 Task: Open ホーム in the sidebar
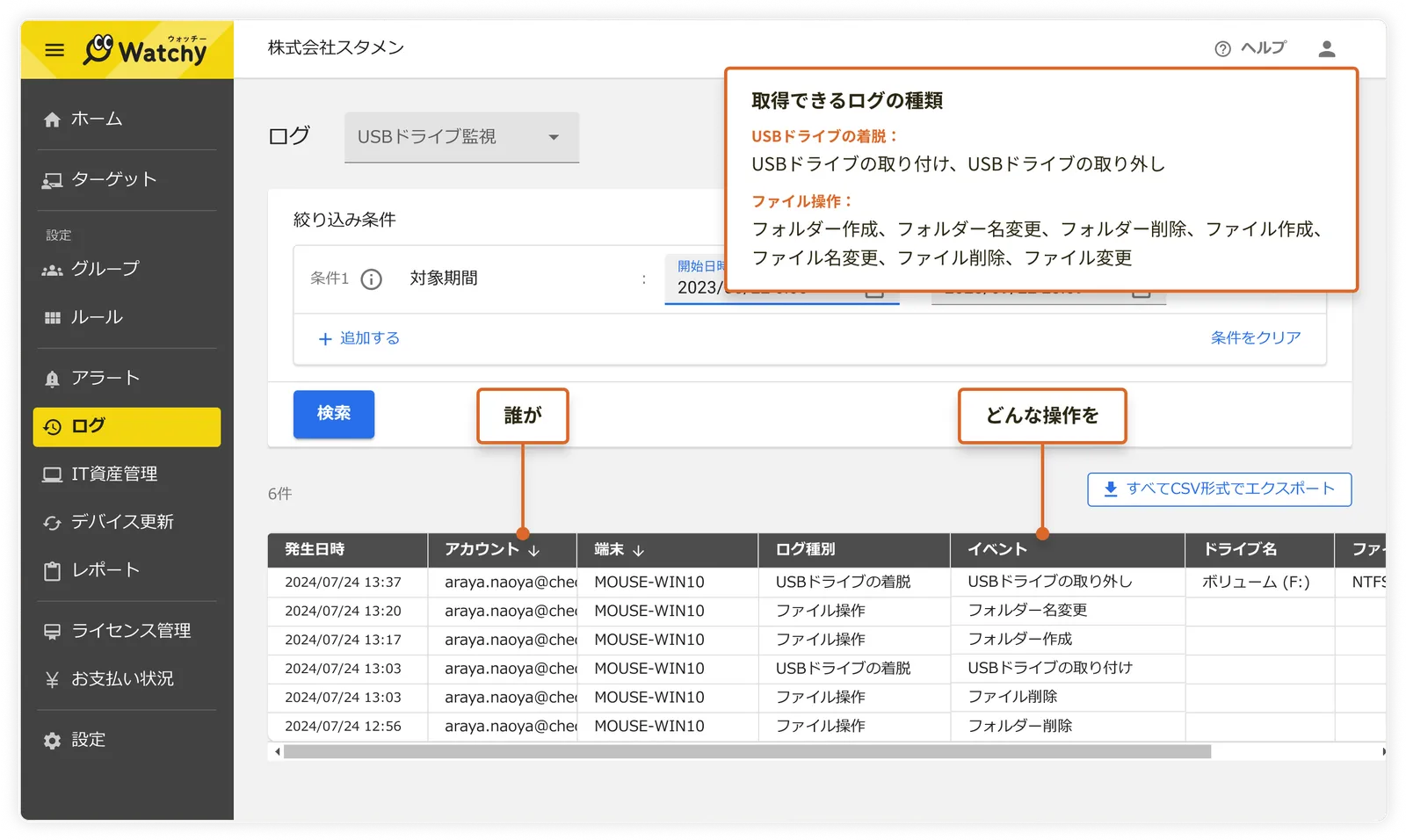tap(127, 119)
